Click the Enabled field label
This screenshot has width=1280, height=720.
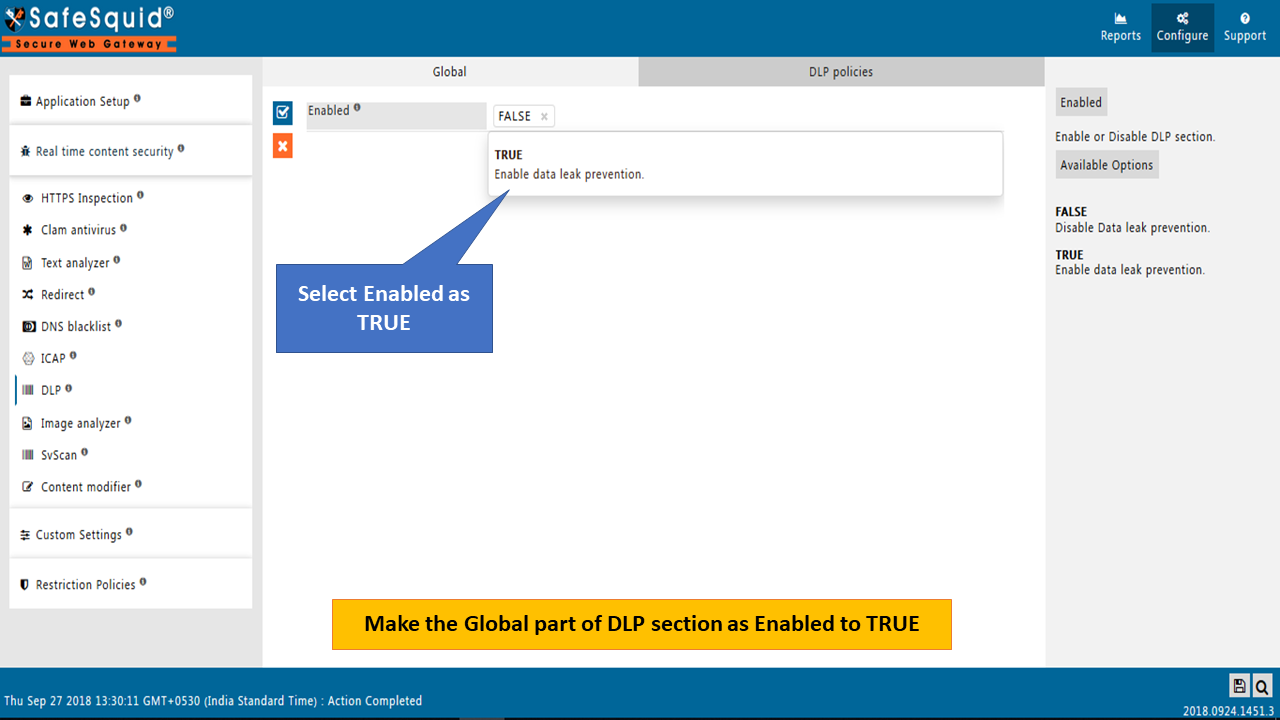tap(329, 111)
